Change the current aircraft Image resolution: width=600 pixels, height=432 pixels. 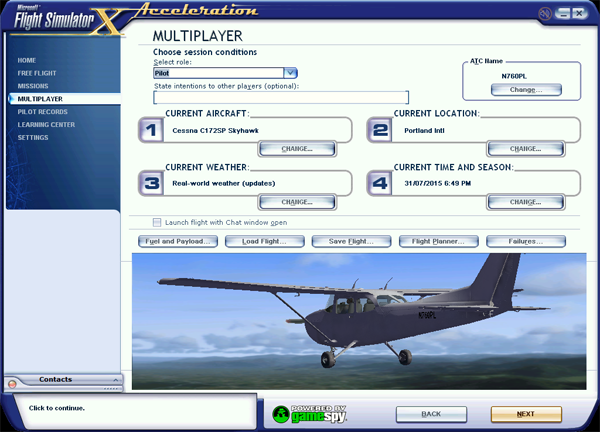[297, 149]
